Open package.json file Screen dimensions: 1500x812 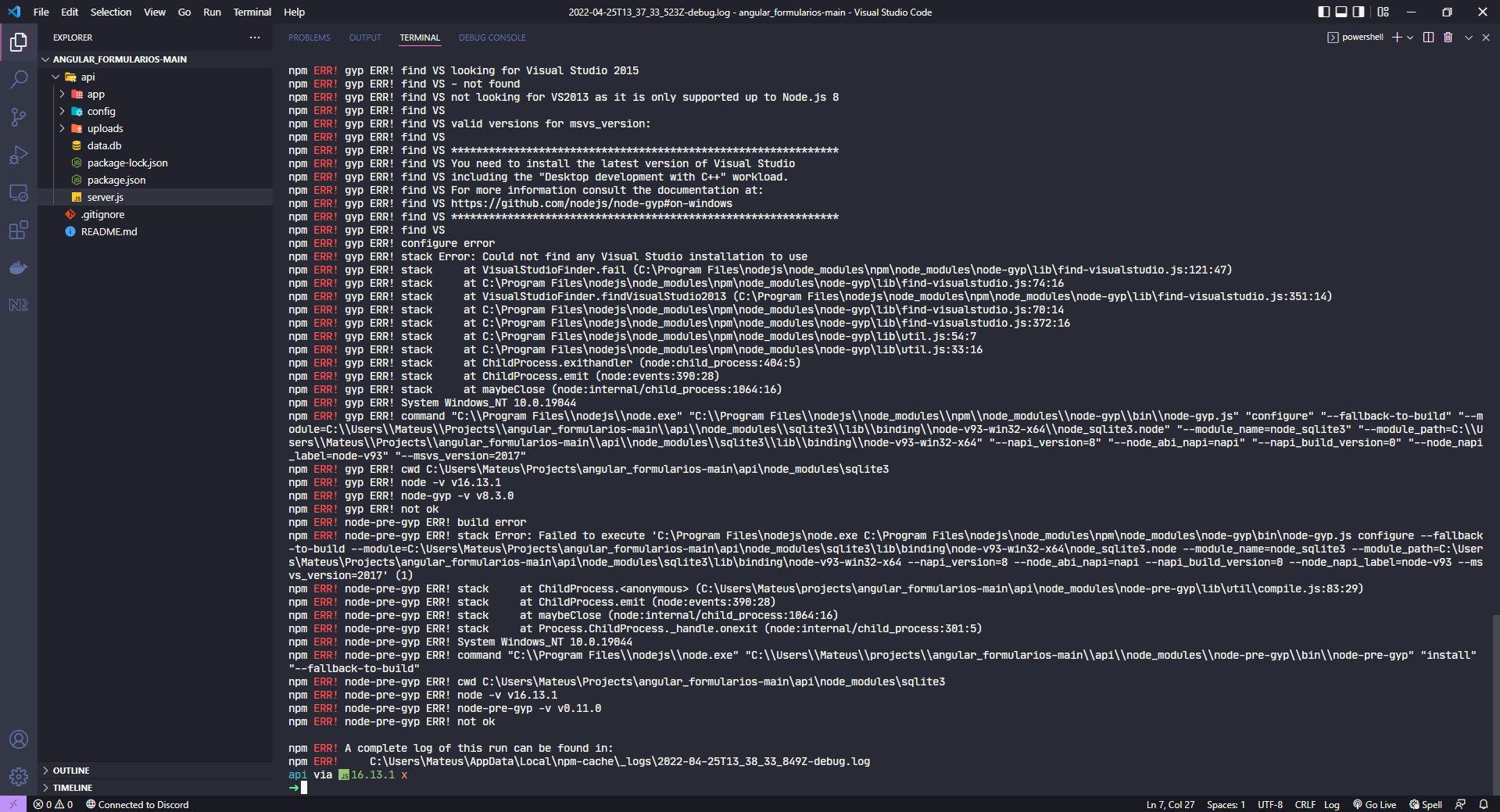point(116,180)
